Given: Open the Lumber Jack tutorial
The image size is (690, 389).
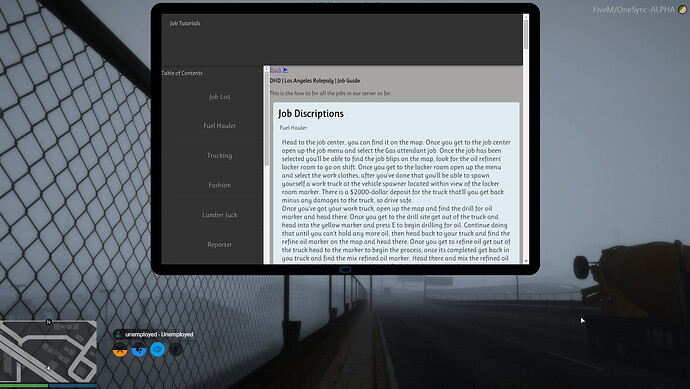Looking at the screenshot, I should 219,215.
